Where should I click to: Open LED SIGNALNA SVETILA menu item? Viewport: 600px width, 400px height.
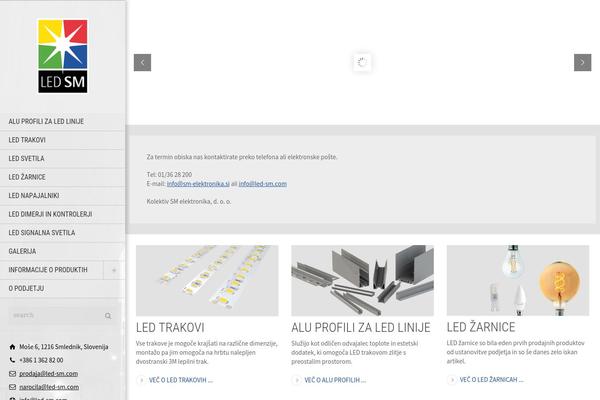(62, 233)
